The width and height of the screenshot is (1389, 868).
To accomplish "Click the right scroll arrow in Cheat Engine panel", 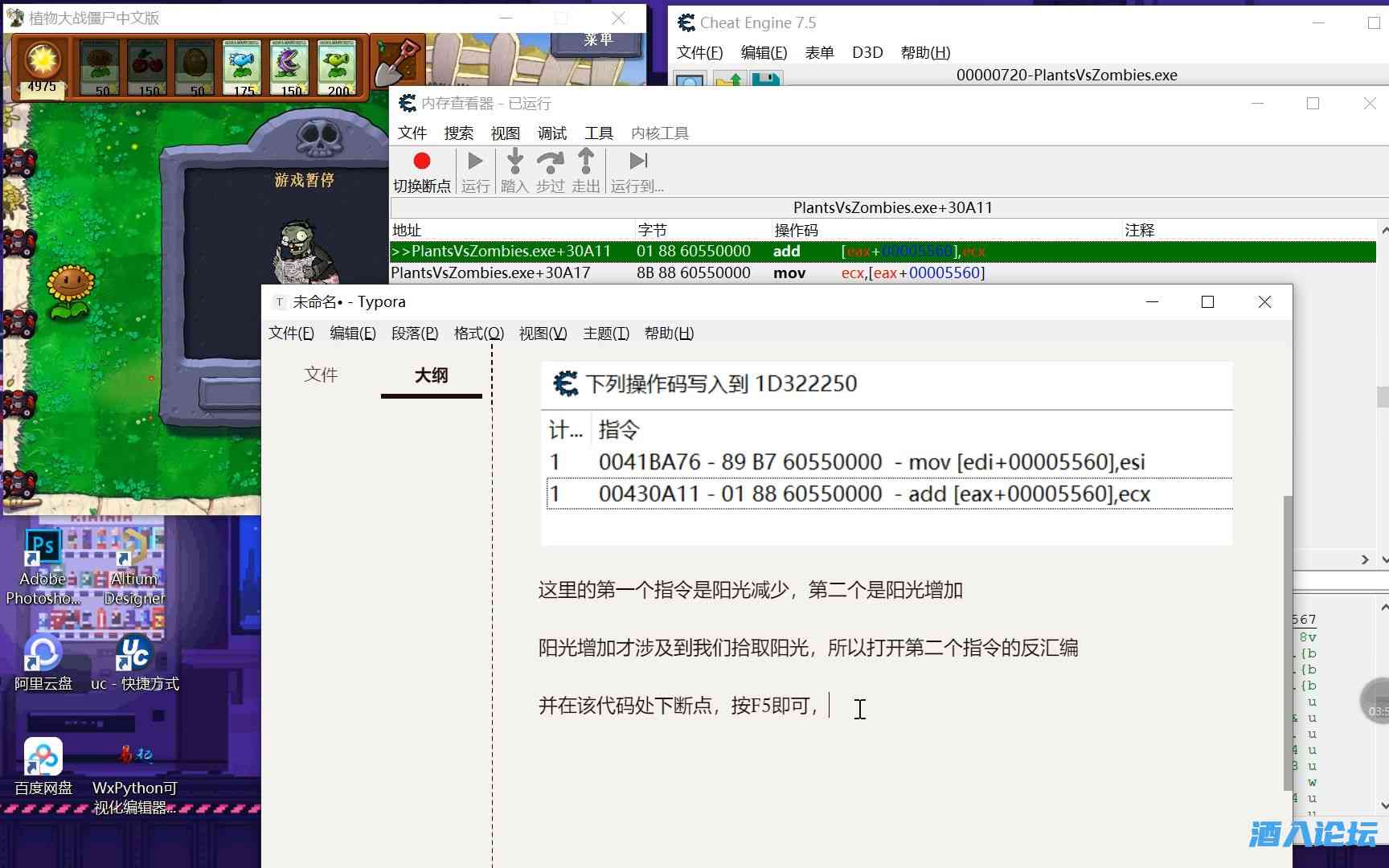I will click(1365, 559).
